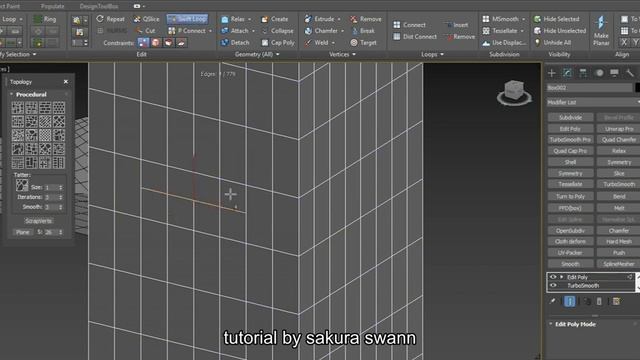Click the object color swatch
Image resolution: width=640 pixels, height=360 pixels.
[637, 87]
